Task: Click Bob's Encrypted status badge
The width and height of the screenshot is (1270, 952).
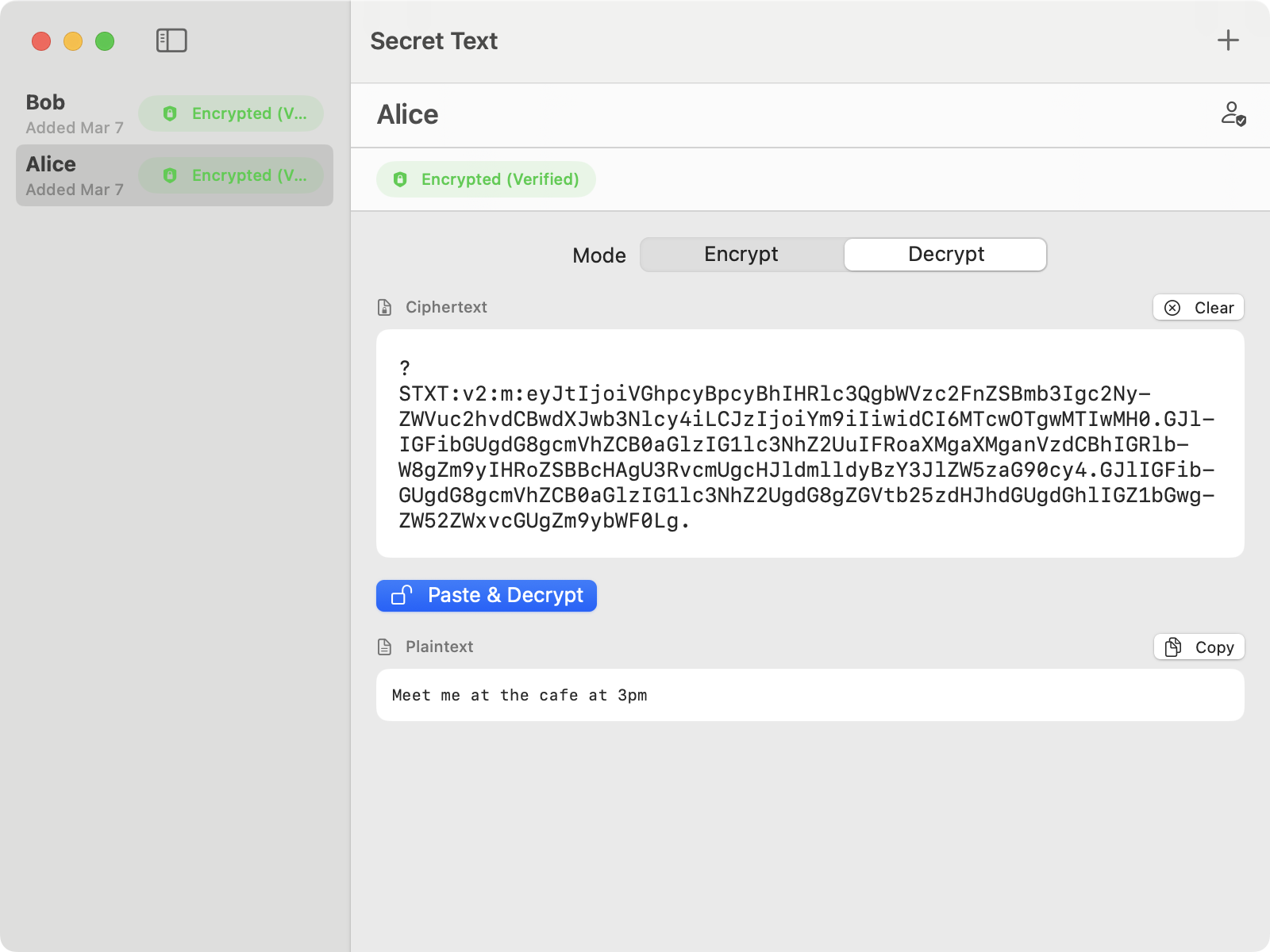Action: pos(231,113)
